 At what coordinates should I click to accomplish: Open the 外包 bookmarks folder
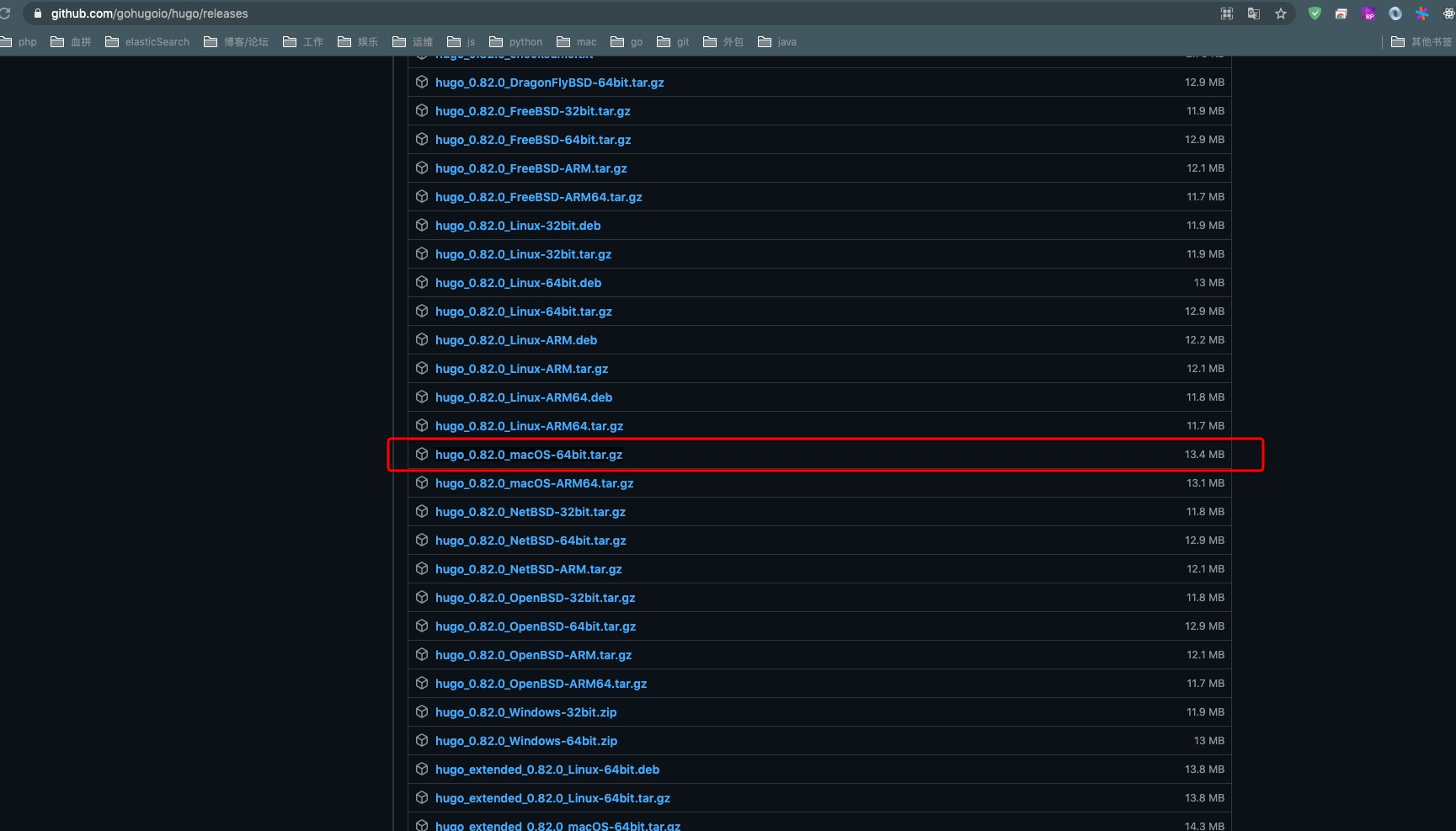(723, 41)
